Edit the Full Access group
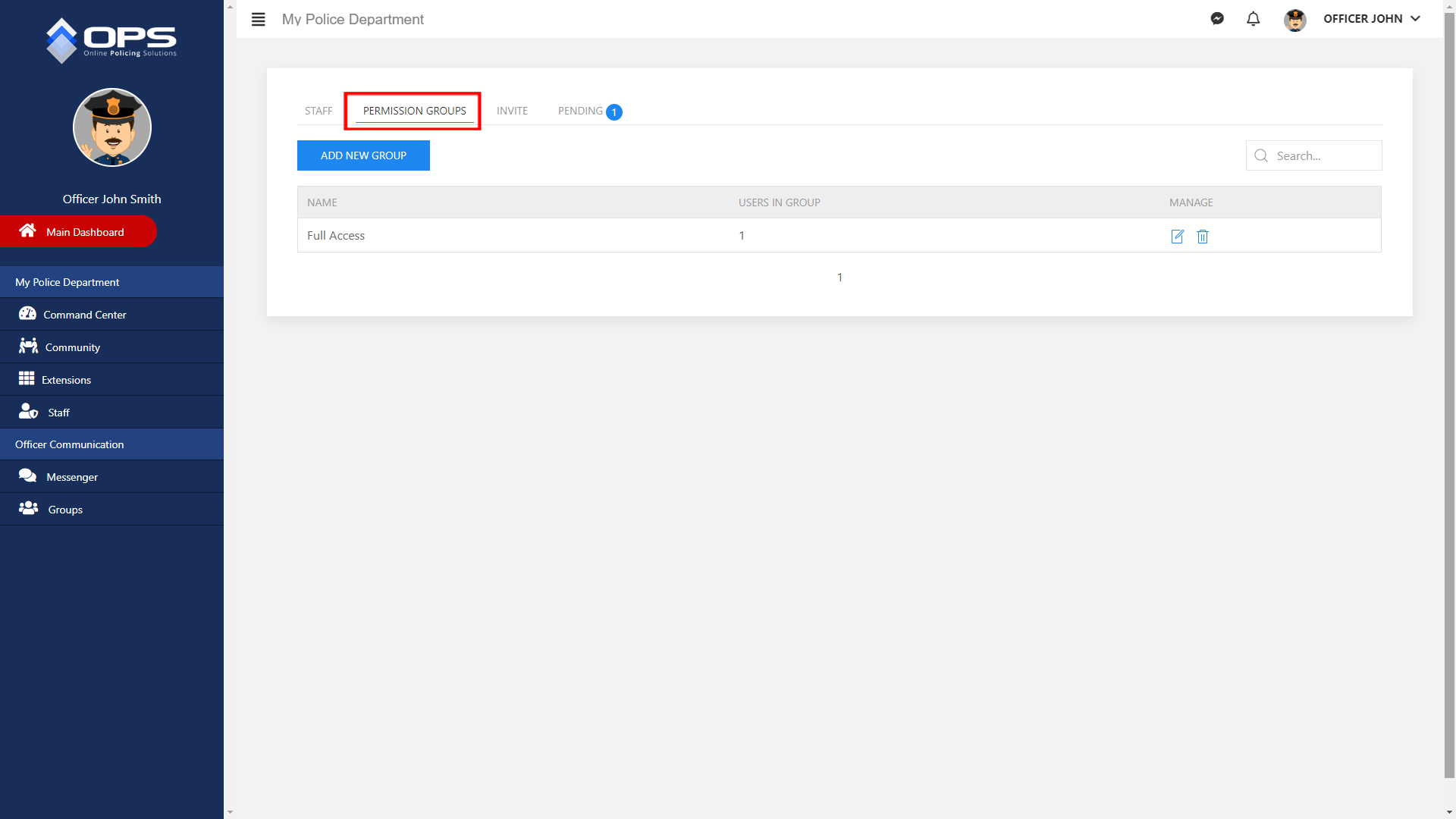Image resolution: width=1456 pixels, height=819 pixels. click(x=1177, y=237)
